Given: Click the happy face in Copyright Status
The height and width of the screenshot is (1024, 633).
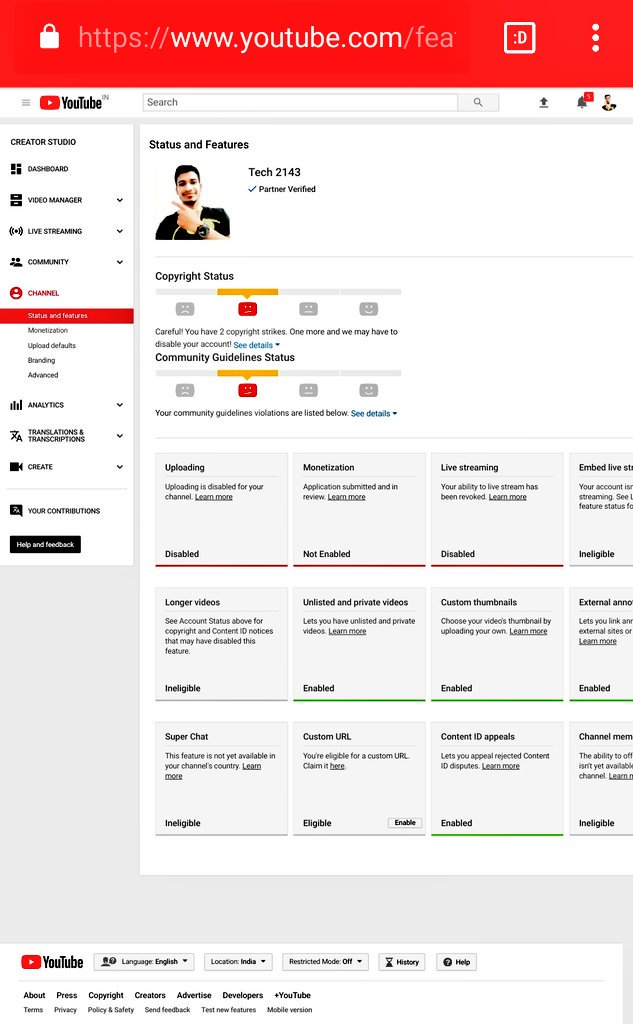Looking at the screenshot, I should pyautogui.click(x=368, y=309).
